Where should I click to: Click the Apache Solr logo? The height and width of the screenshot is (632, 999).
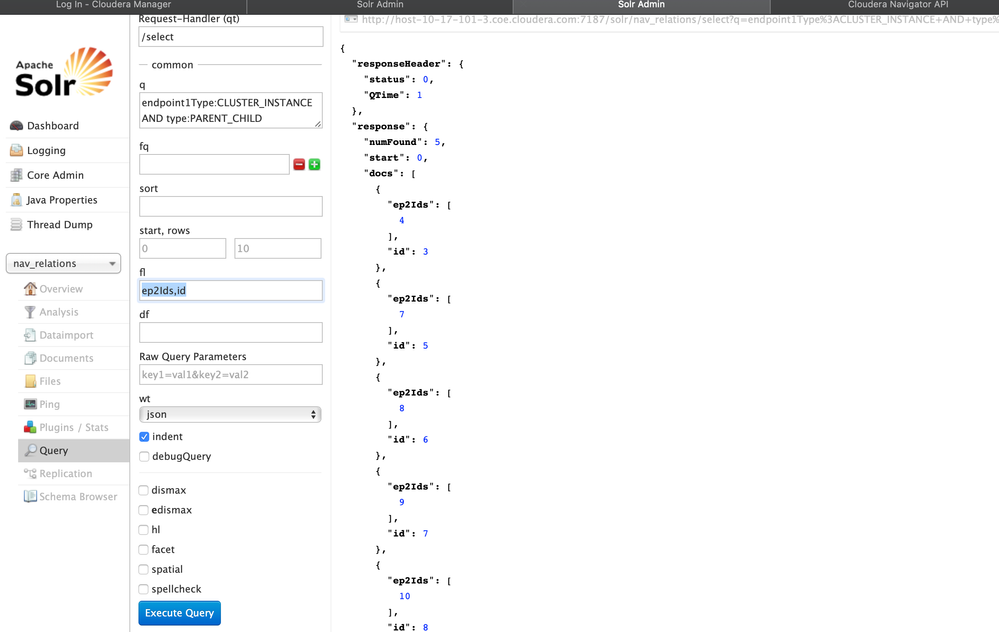tap(64, 72)
